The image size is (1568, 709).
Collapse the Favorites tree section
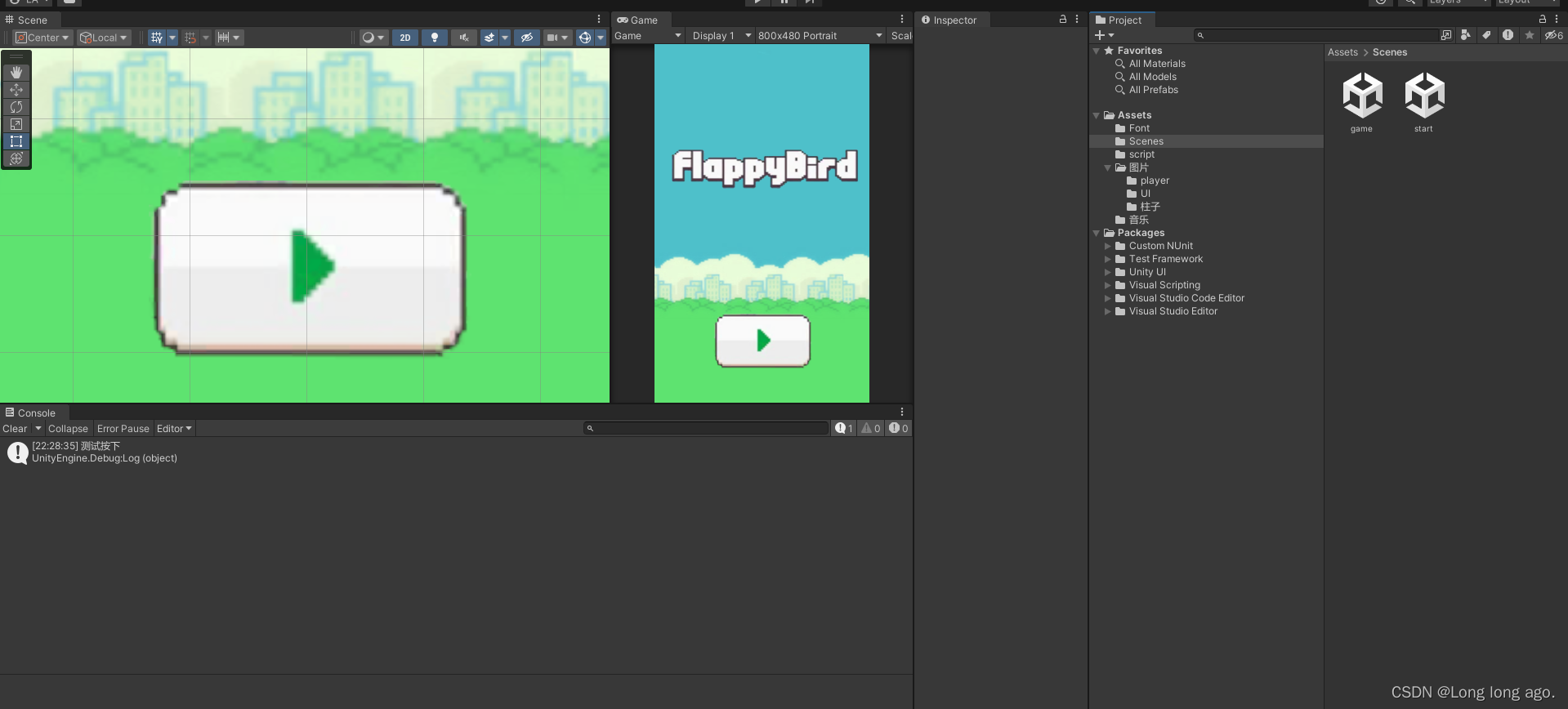click(x=1097, y=51)
